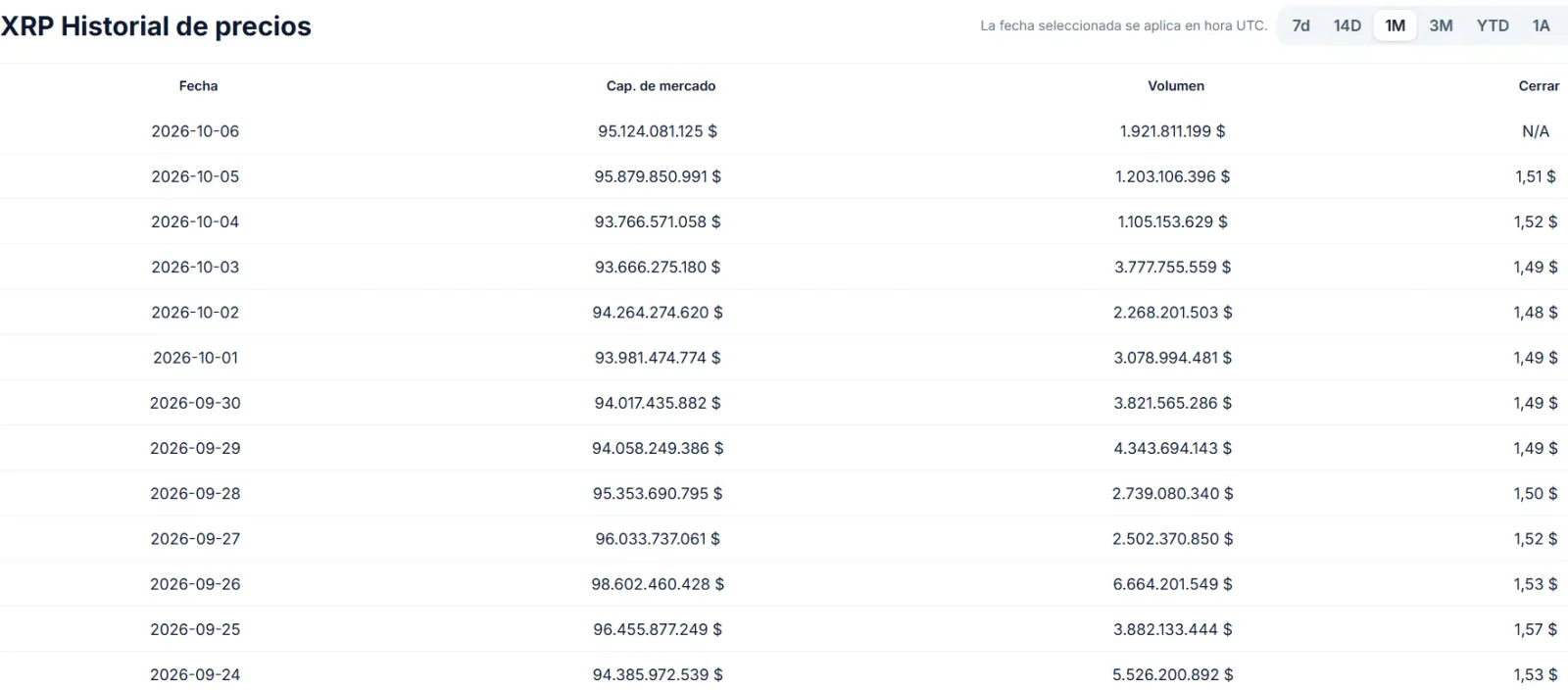Viewport: 1568px width, 690px height.
Task: Click volume 6.664.201.549 $
Action: pyautogui.click(x=1173, y=584)
